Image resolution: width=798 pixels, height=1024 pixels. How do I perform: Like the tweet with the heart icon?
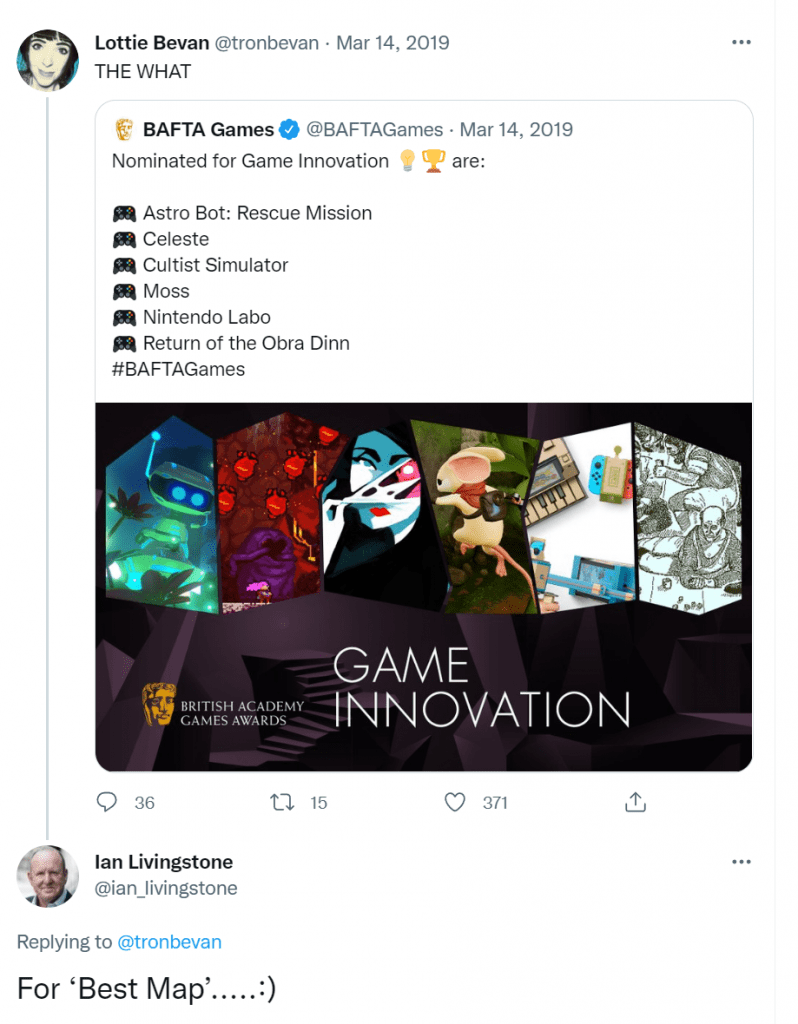tap(456, 802)
